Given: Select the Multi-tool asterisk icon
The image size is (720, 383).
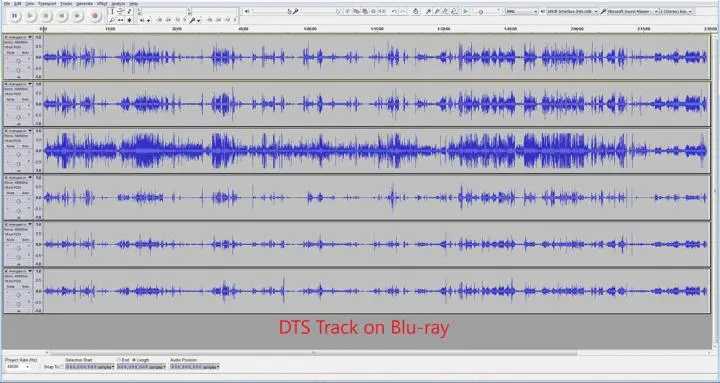Looking at the screenshot, I should [x=129, y=20].
